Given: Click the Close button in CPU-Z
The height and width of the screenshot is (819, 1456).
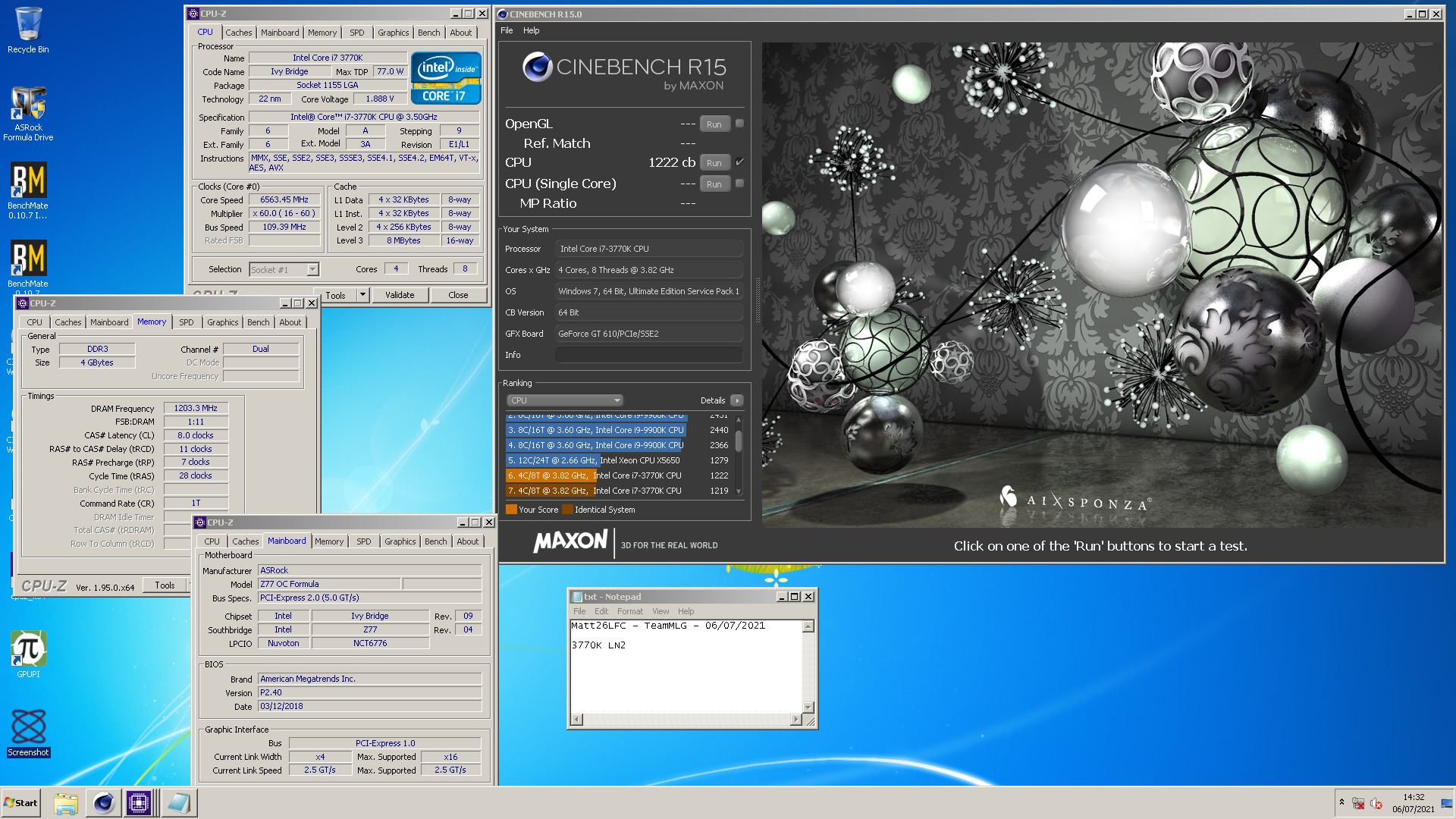Looking at the screenshot, I should tap(458, 295).
